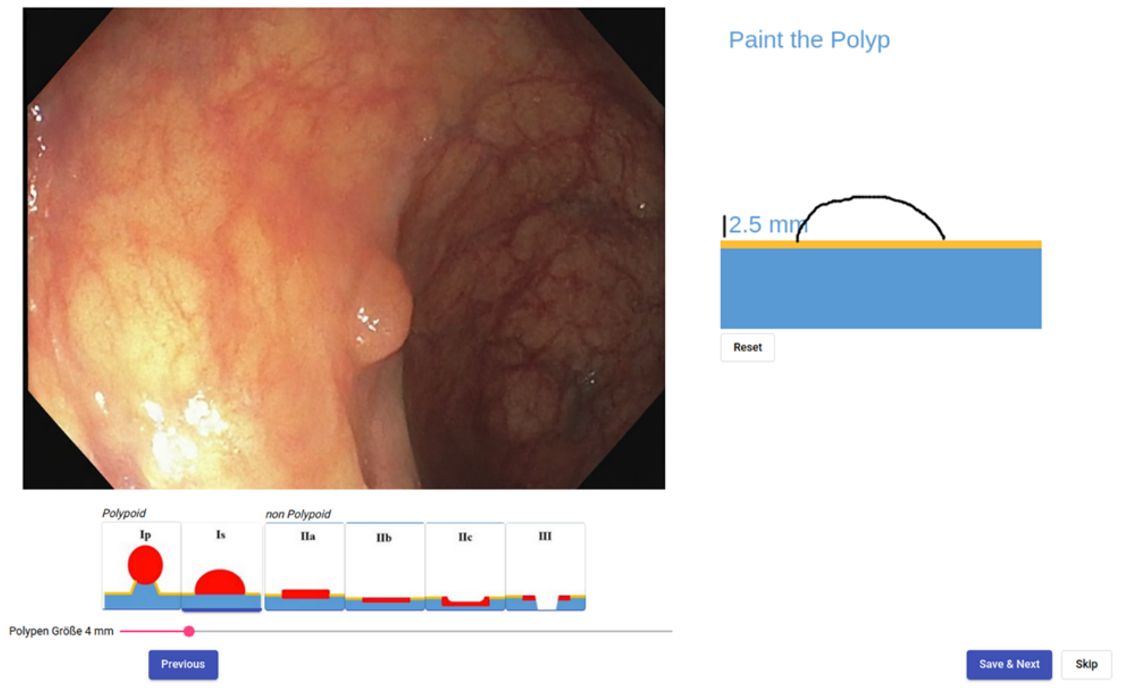Skip this polyp image
Image resolution: width=1127 pixels, height=694 pixels.
(1086, 665)
